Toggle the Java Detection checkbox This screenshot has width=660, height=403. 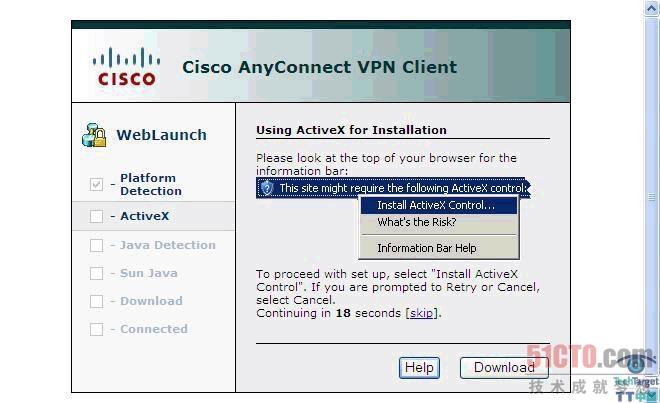point(96,245)
